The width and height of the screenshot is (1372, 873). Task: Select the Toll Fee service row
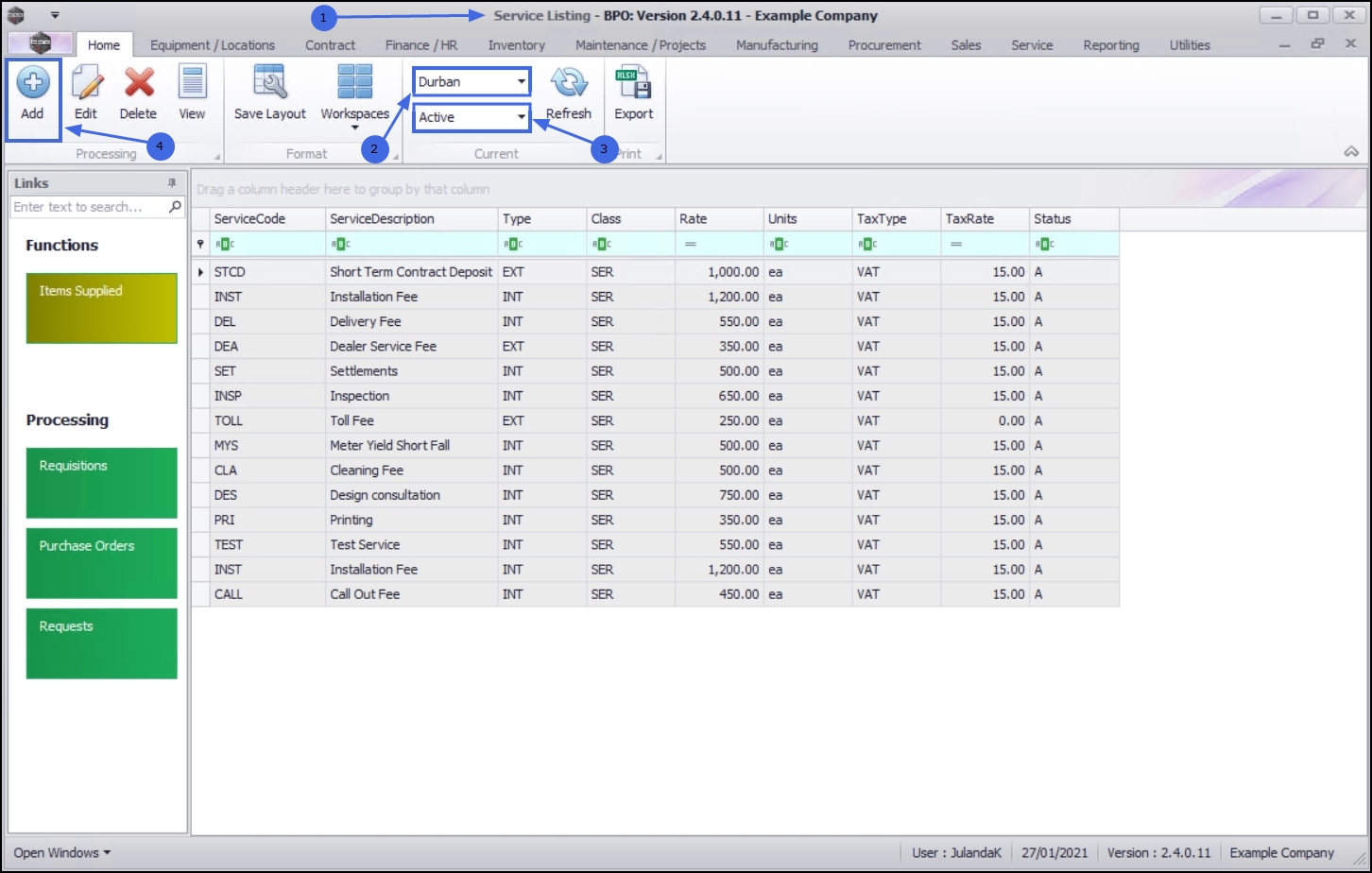[656, 420]
